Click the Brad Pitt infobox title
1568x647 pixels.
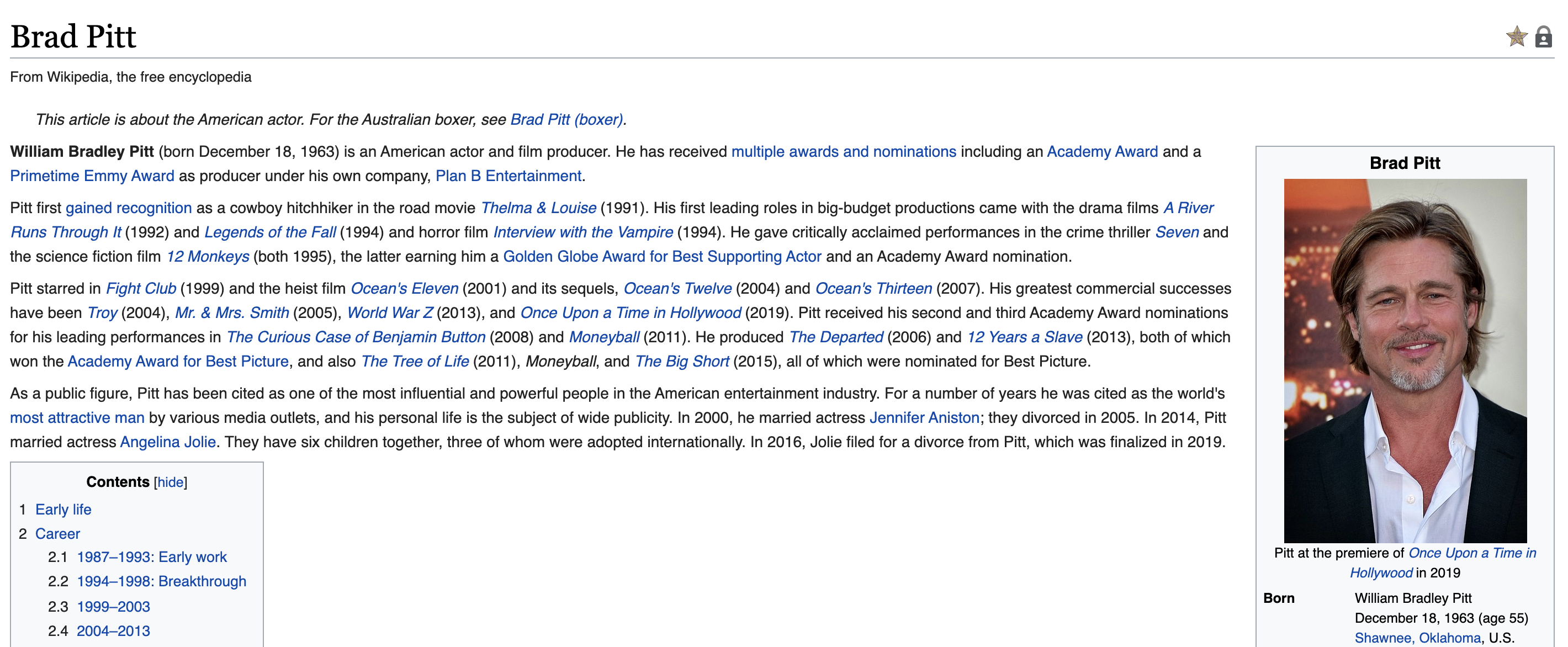[x=1404, y=163]
